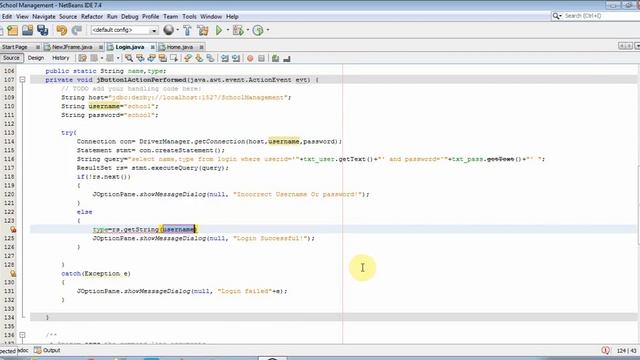The image size is (640, 360).
Task: Click the Open Project toolbar icon
Action: 27,30
